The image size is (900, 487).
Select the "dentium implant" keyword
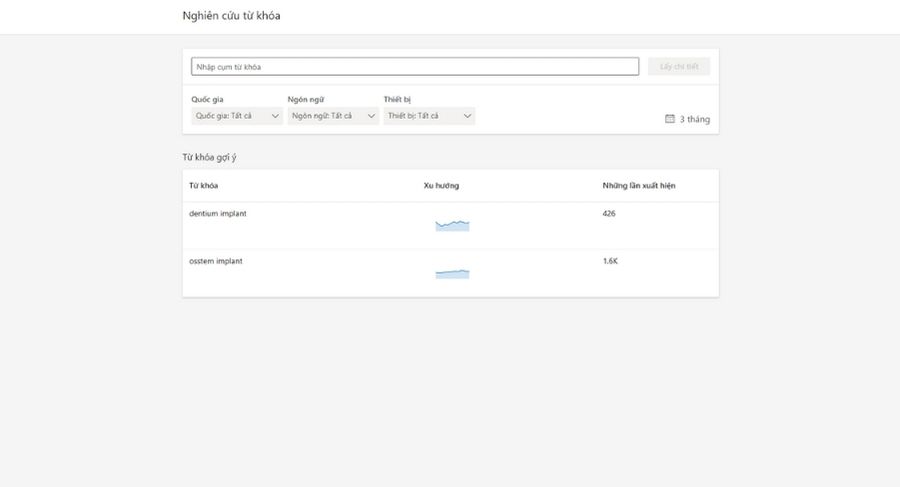(x=217, y=213)
